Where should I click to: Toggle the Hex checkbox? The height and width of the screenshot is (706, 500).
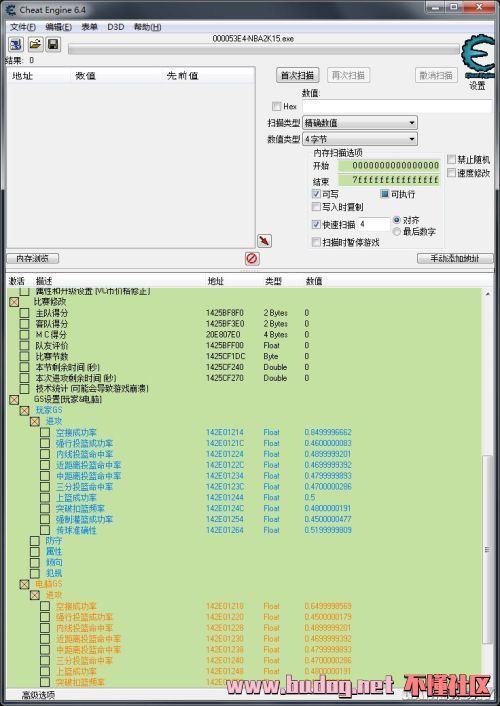277,106
